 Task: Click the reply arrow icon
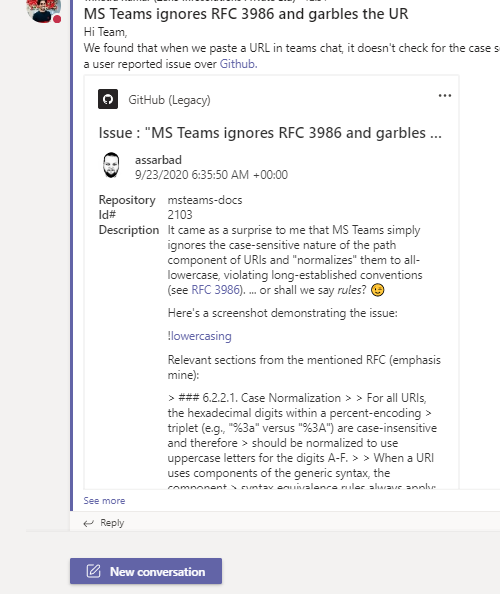point(89,524)
